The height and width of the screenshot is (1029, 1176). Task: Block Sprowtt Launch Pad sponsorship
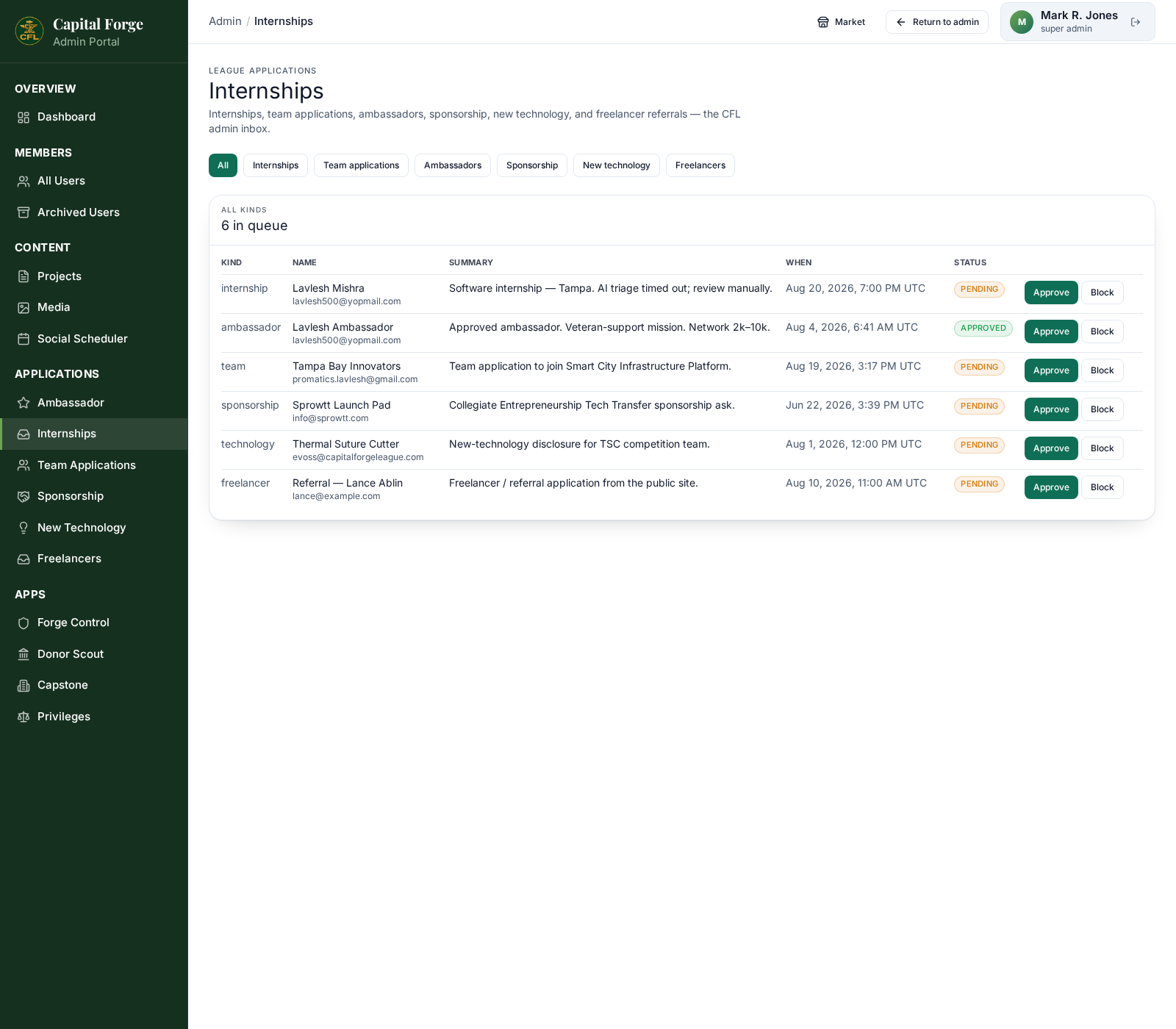[1102, 409]
